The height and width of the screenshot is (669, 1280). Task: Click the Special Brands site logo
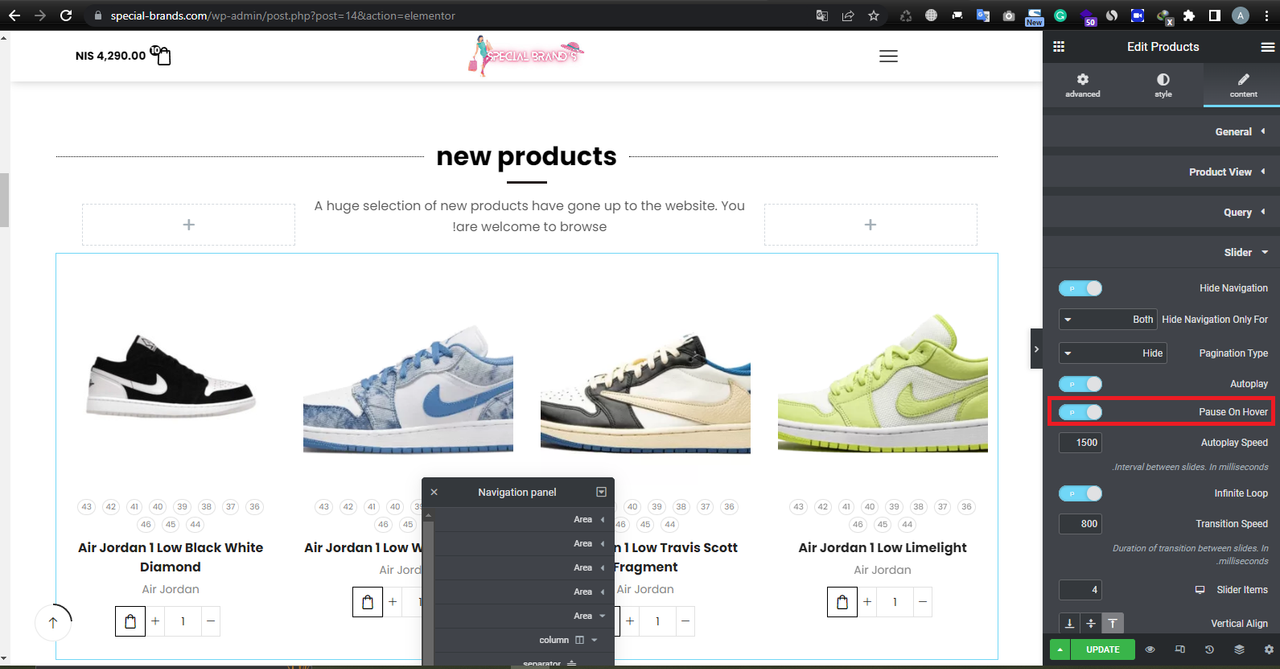point(526,56)
